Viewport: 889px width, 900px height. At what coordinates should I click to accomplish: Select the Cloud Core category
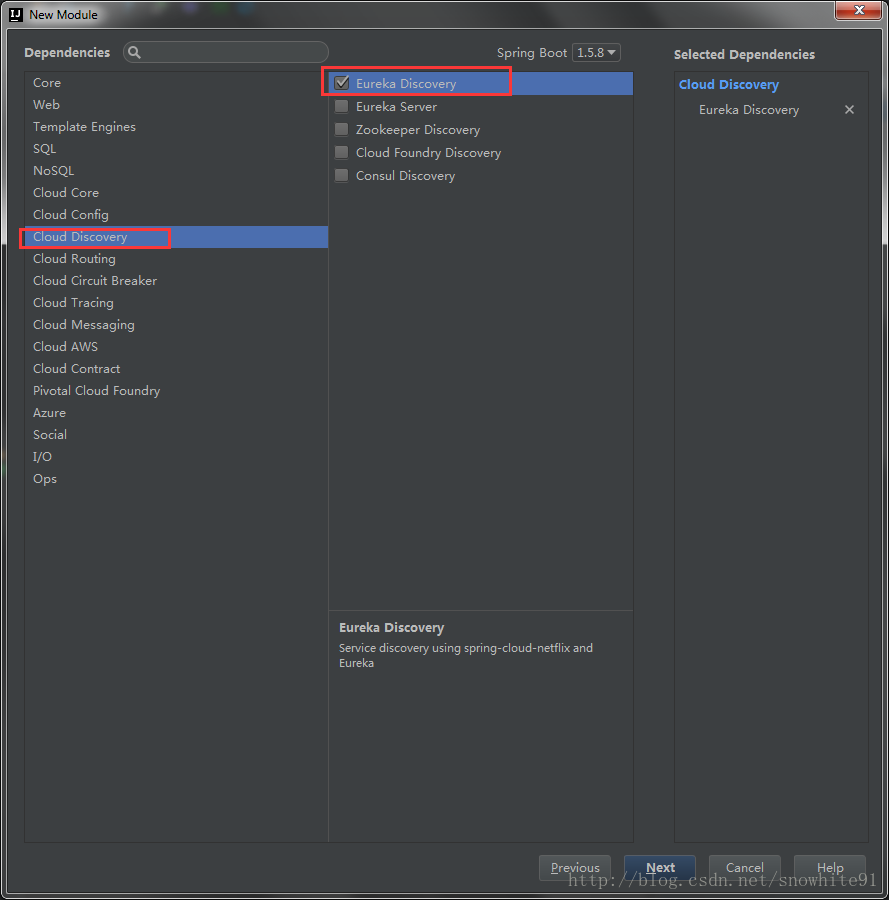click(x=176, y=193)
